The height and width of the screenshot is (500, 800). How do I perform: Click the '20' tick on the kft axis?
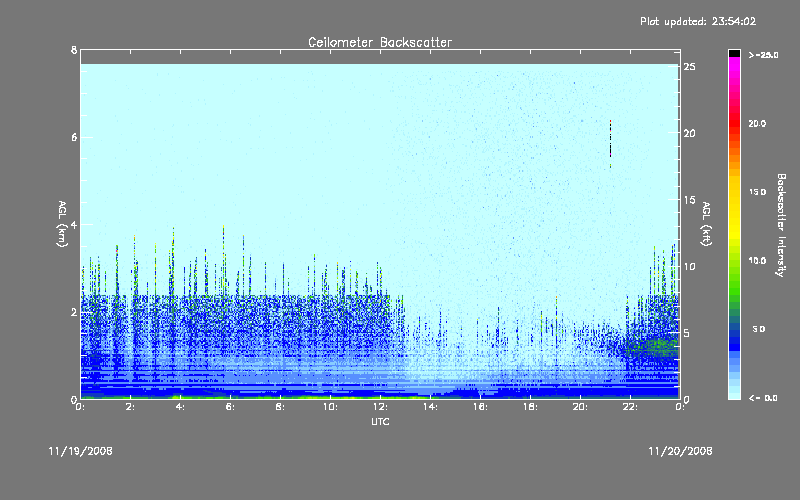point(689,133)
